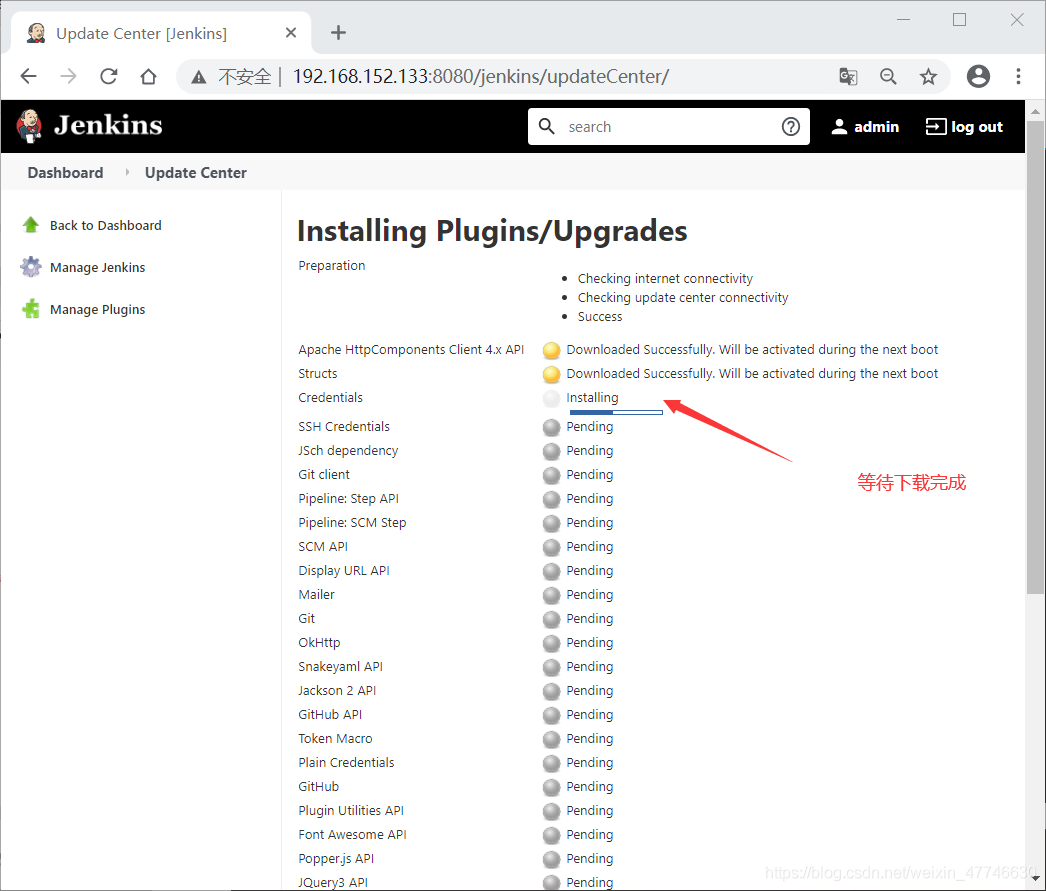Screen dimensions: 1046x891
Task: Click 'Checking internet connectivity' text
Action: (x=665, y=279)
